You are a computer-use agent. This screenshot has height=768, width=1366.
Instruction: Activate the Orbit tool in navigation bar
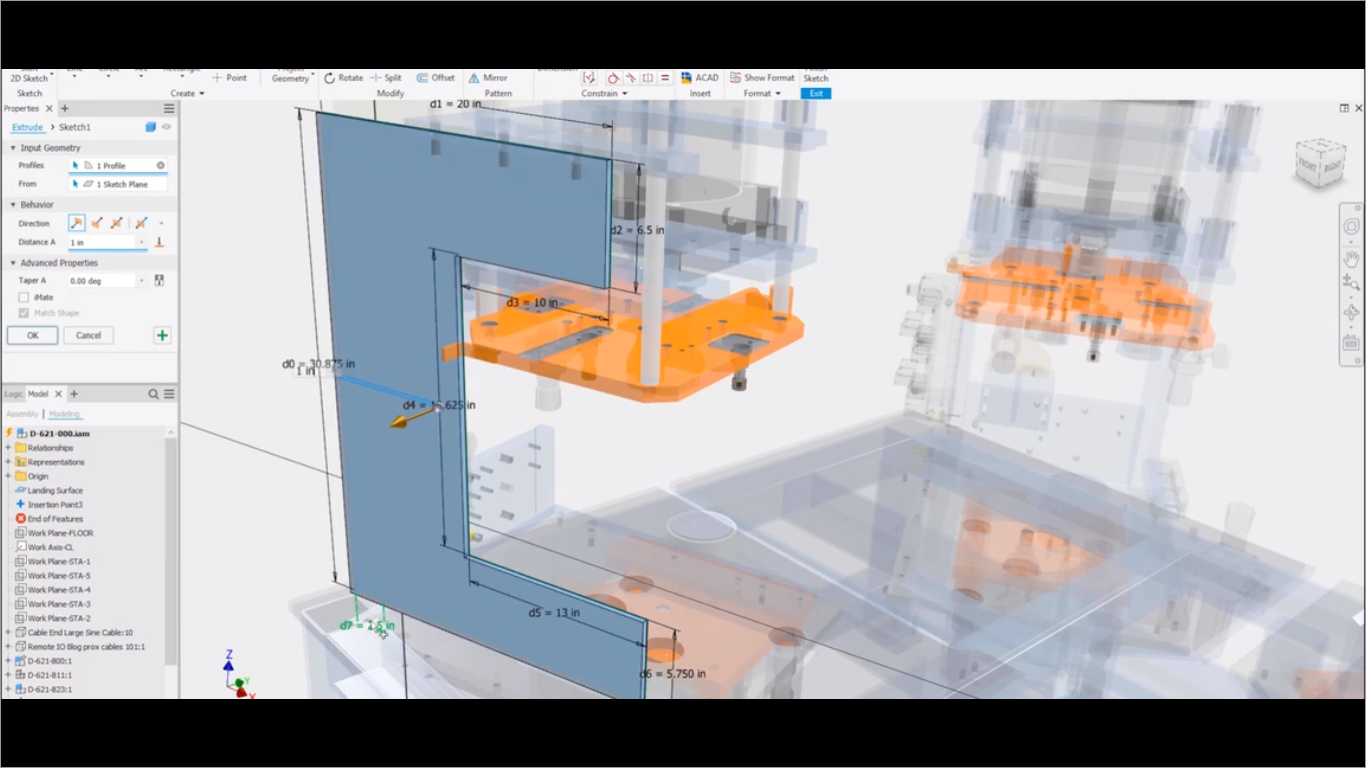1351,313
